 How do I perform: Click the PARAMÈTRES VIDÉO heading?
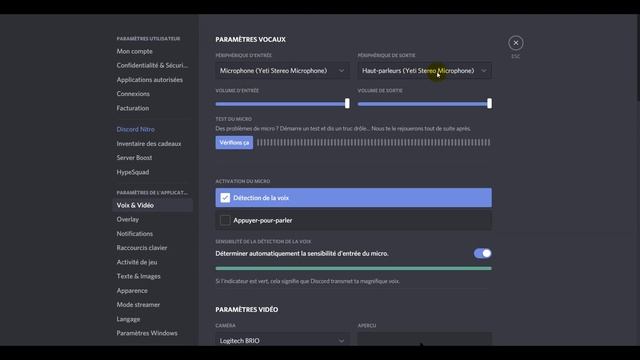[x=247, y=310]
